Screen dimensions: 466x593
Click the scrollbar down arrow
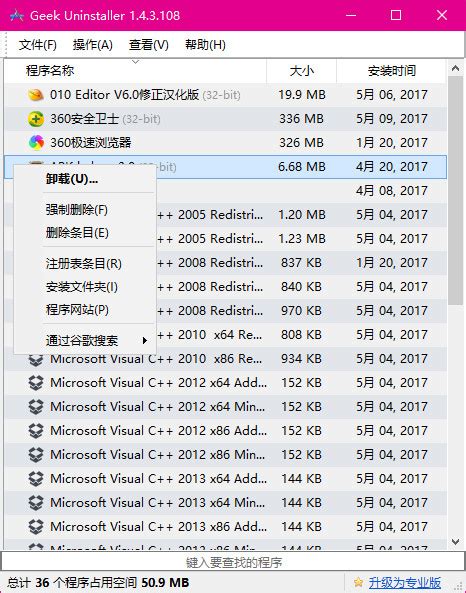pos(455,542)
